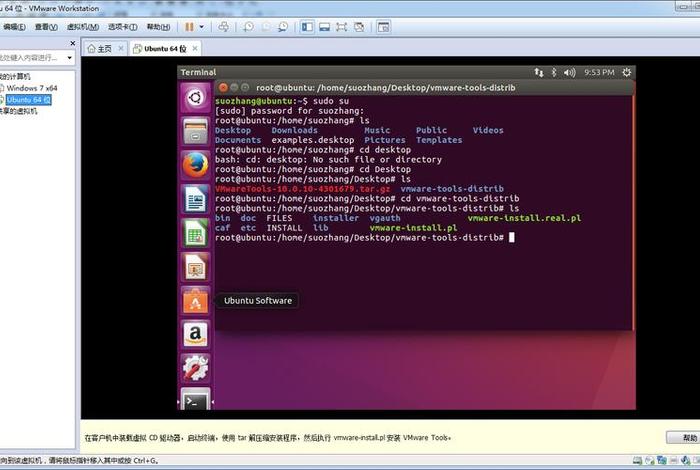Click the 9:53 PM clock indicator
The height and width of the screenshot is (470, 700).
[599, 72]
